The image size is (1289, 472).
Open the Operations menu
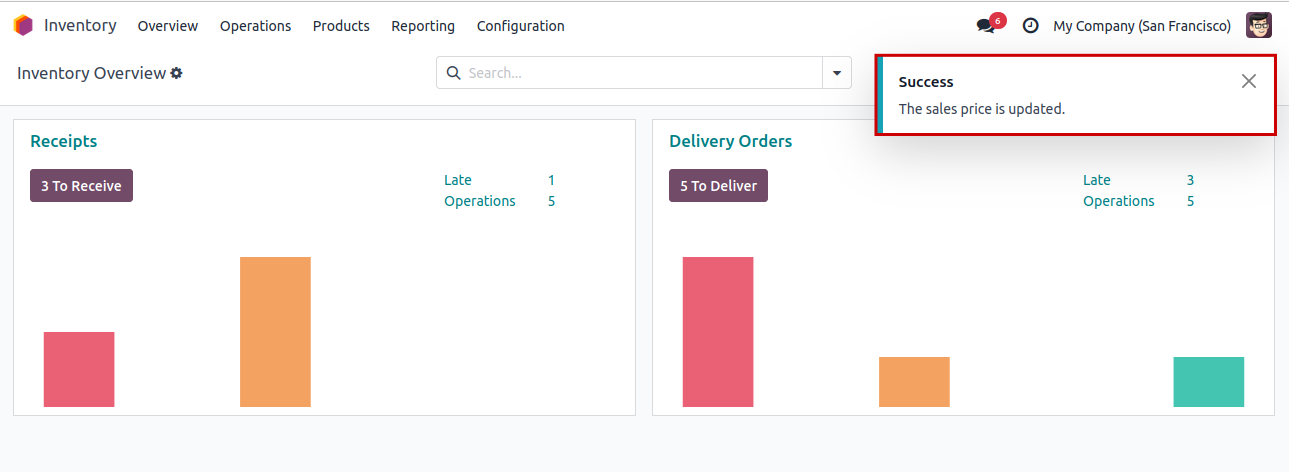255,26
